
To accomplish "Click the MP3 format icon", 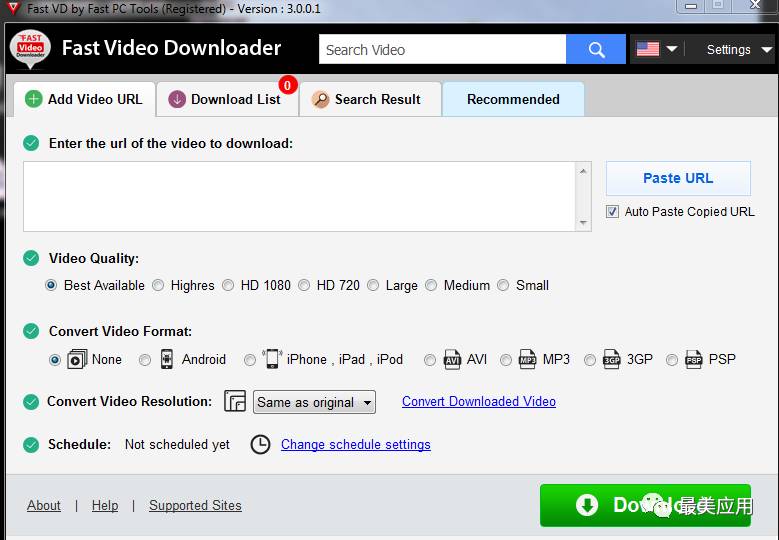I will (x=528, y=360).
